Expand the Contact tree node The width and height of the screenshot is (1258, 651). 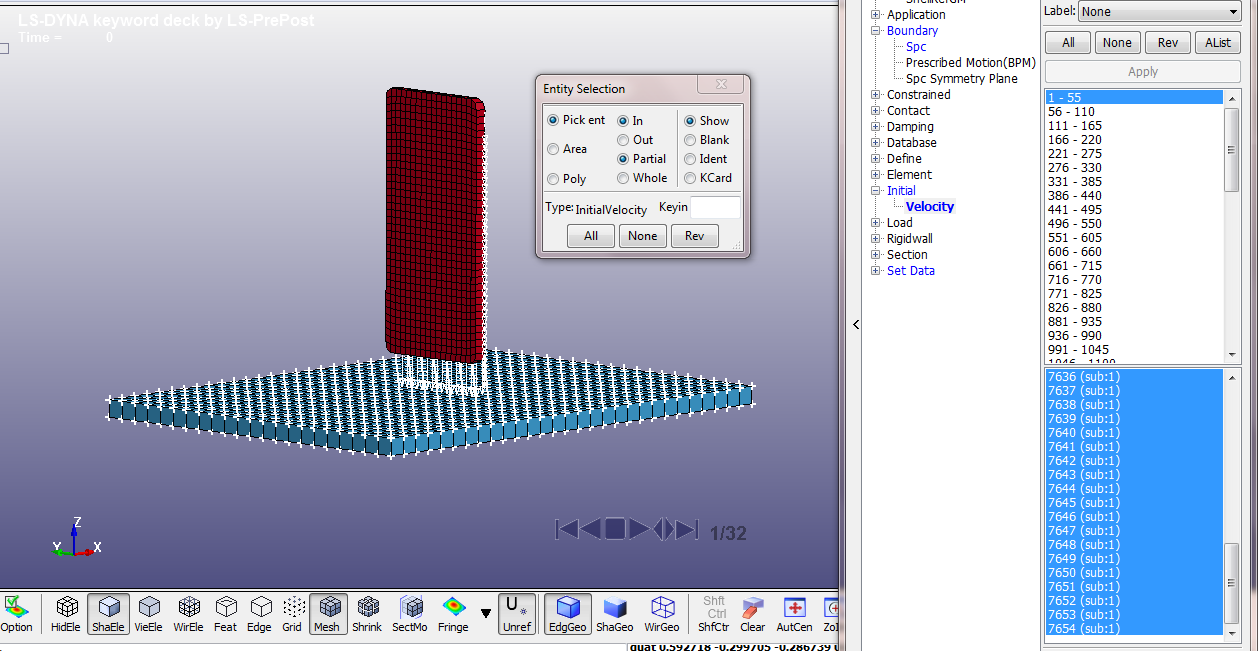[x=876, y=110]
